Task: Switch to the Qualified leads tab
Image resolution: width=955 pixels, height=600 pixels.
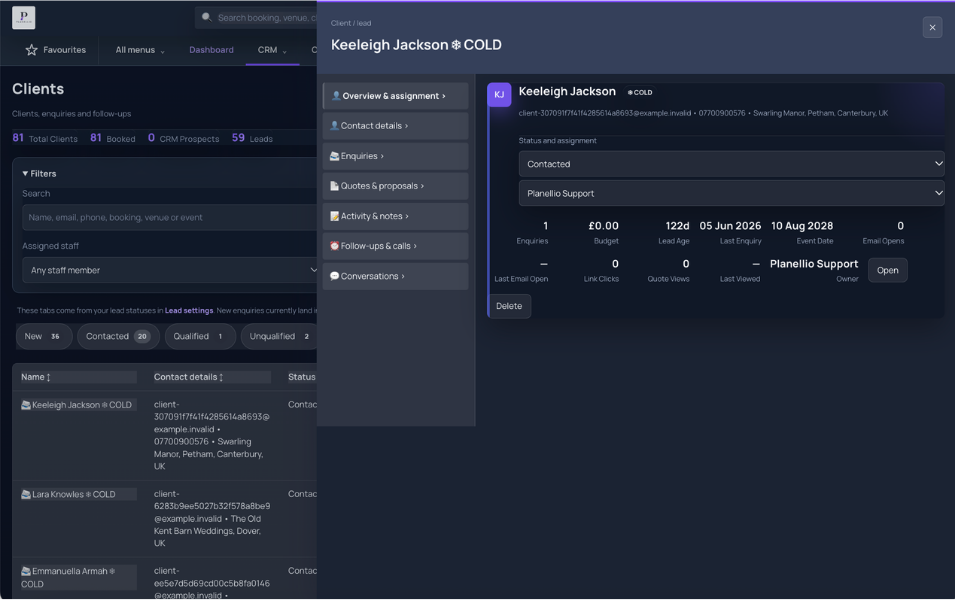Action: [200, 336]
